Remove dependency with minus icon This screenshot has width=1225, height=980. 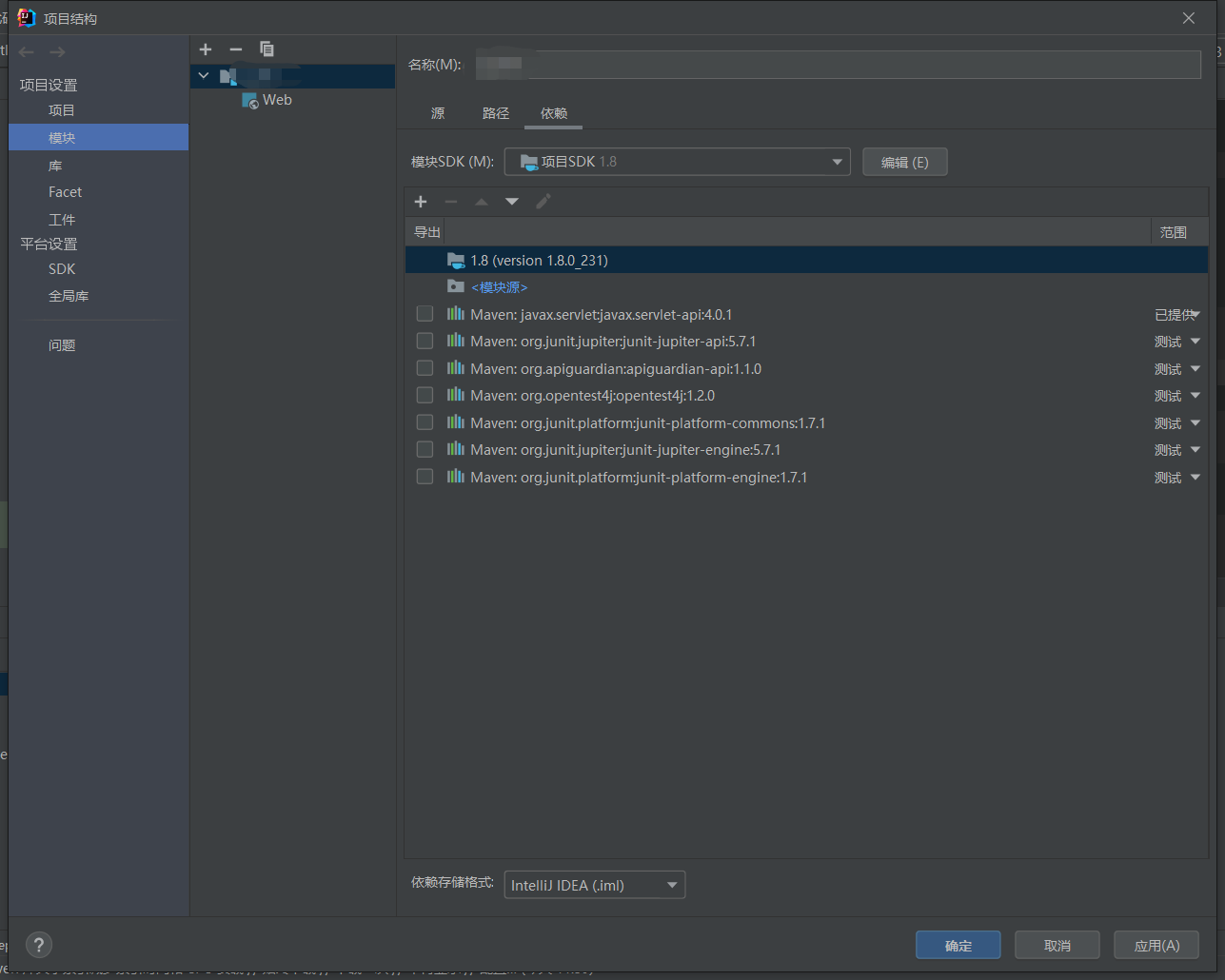(x=451, y=202)
